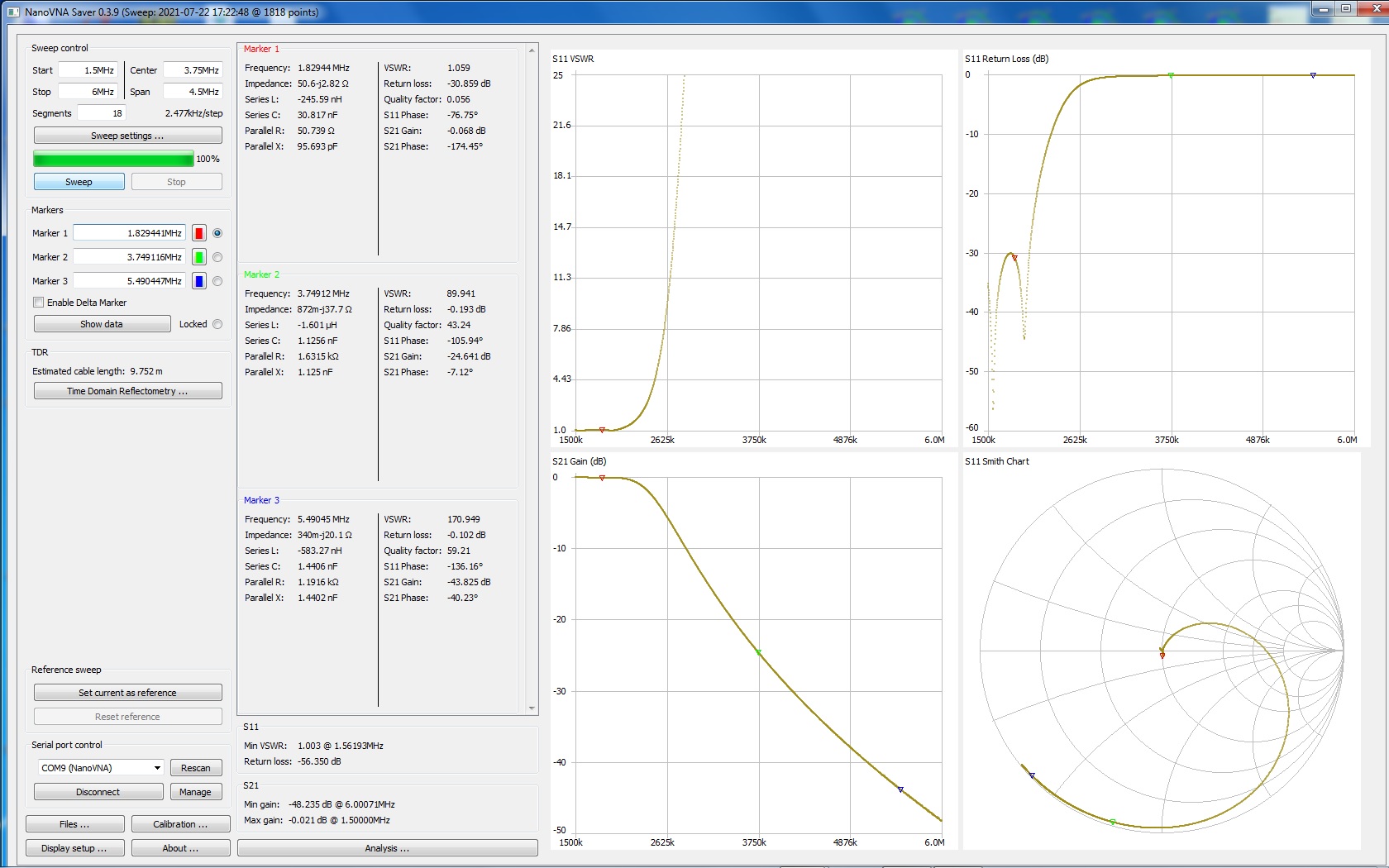The width and height of the screenshot is (1389, 868).
Task: Open the Display setup window
Action: [x=74, y=848]
